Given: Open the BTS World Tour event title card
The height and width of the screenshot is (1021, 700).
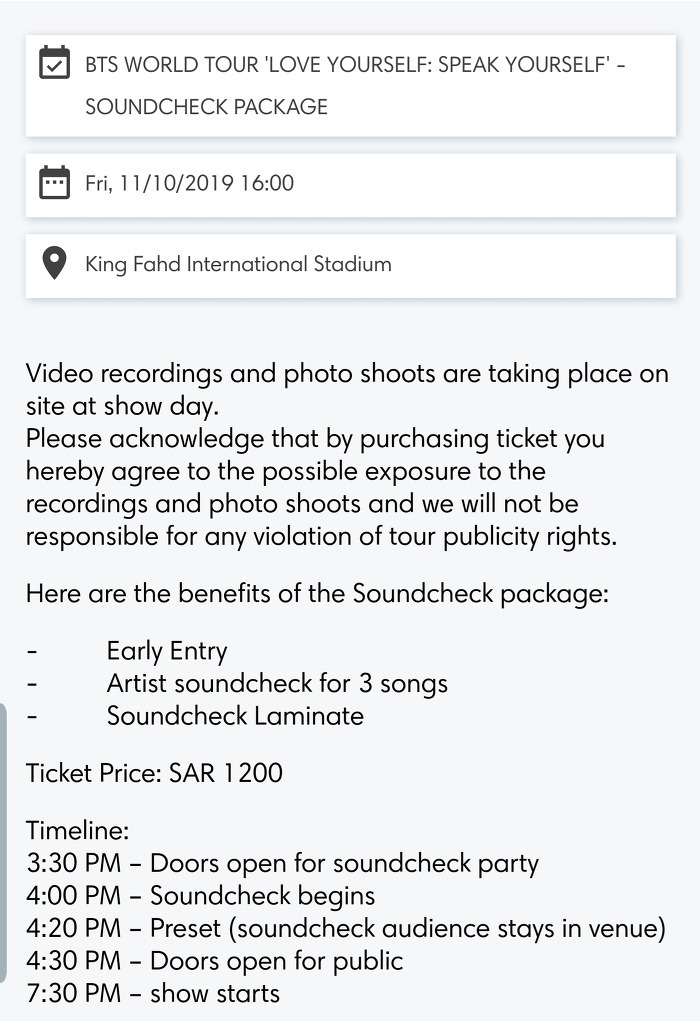Looking at the screenshot, I should [351, 86].
